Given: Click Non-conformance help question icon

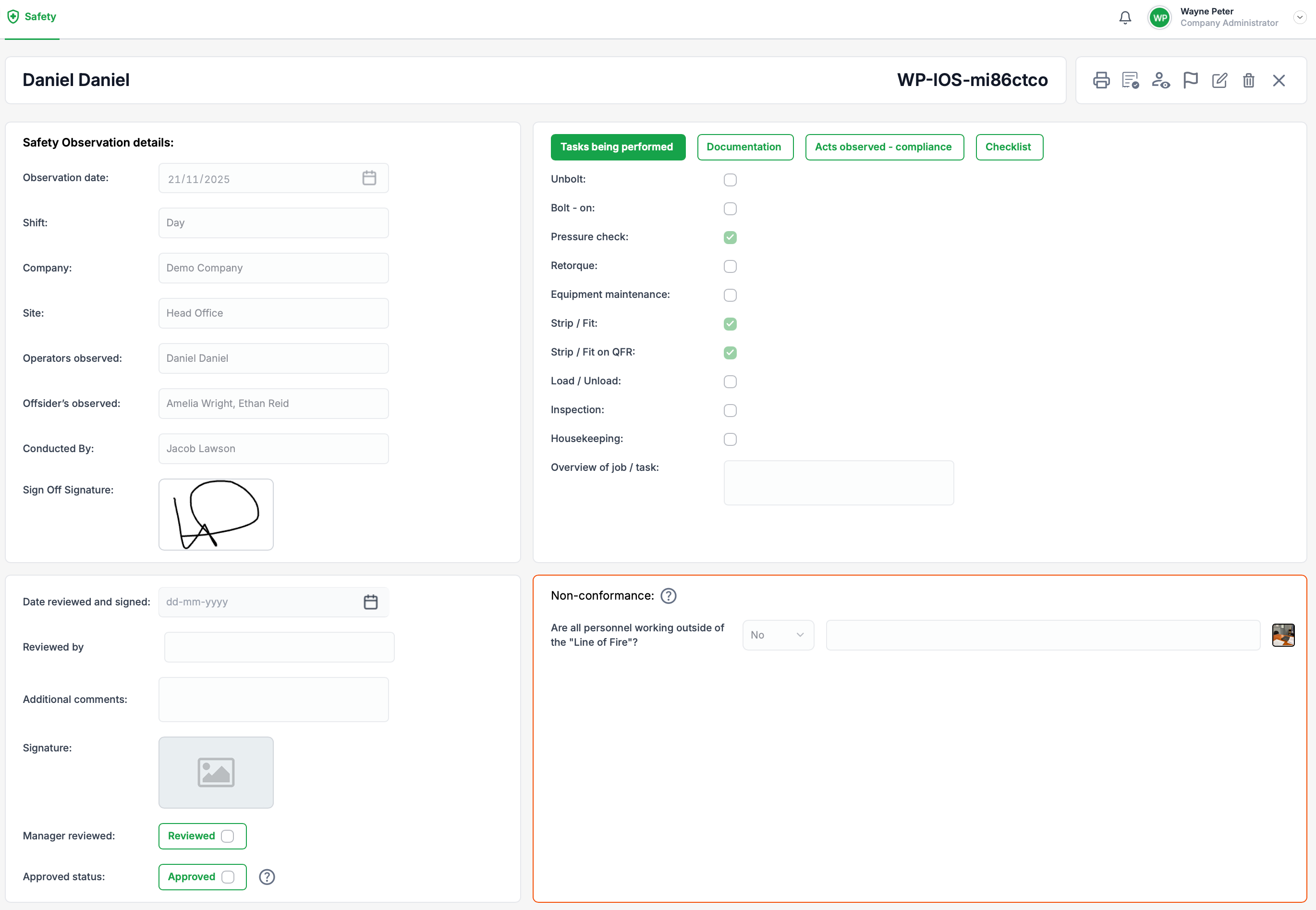Looking at the screenshot, I should click(x=668, y=596).
